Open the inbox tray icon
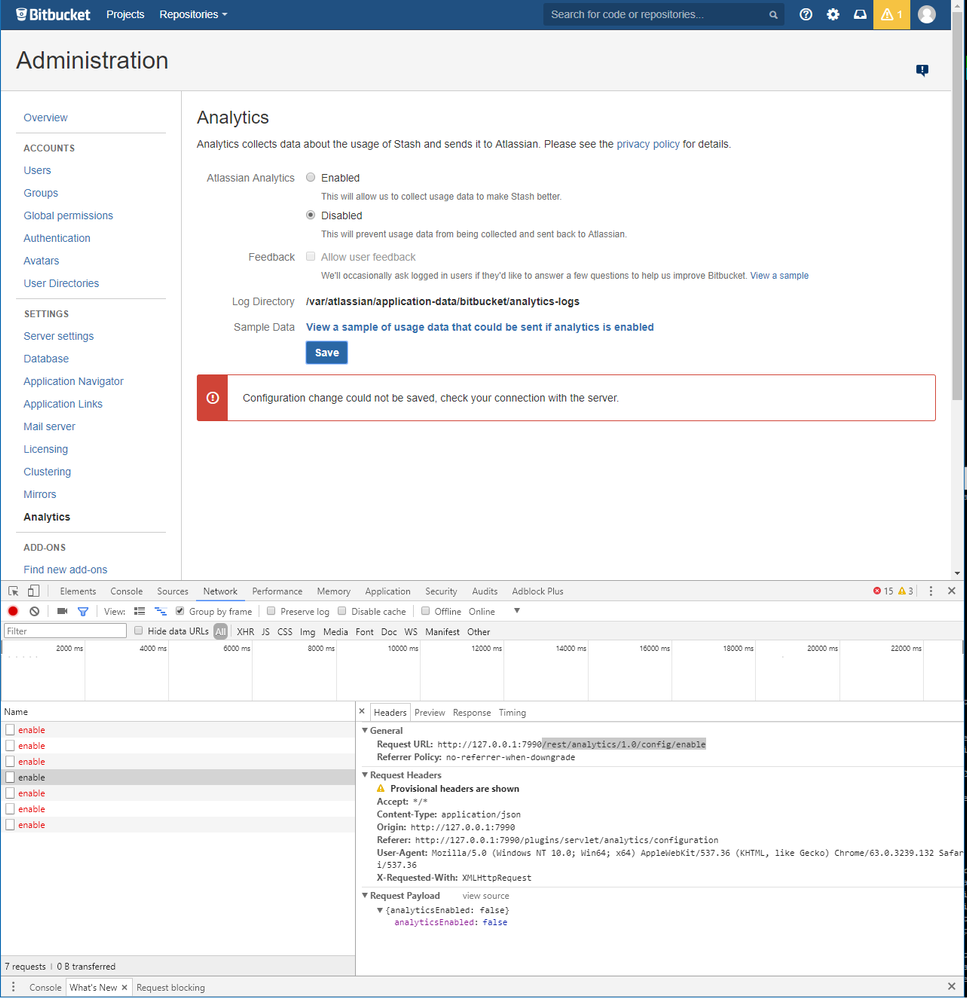Viewport: 967px width, 999px height. tap(860, 14)
